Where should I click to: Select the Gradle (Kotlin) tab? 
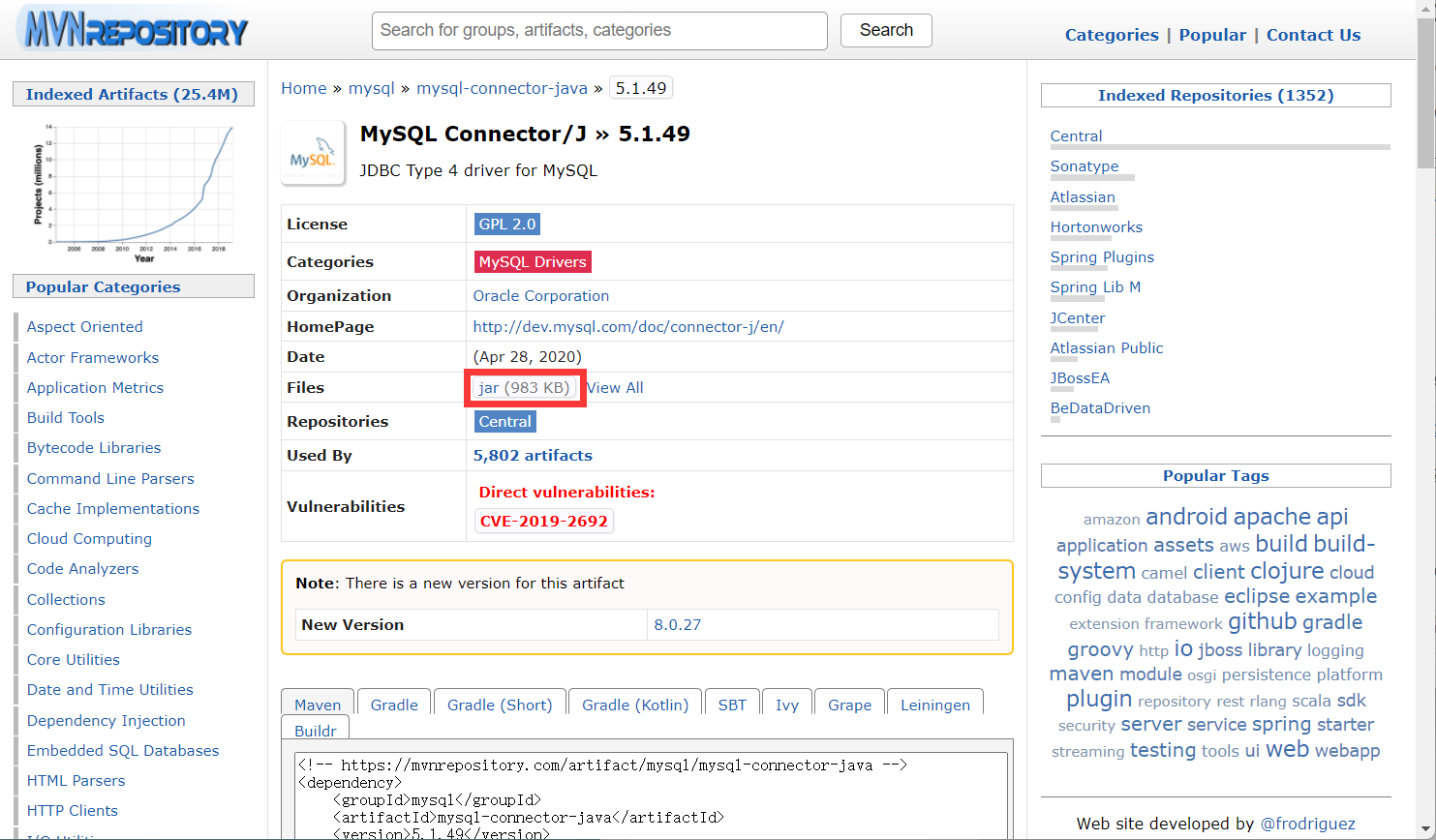(x=635, y=705)
